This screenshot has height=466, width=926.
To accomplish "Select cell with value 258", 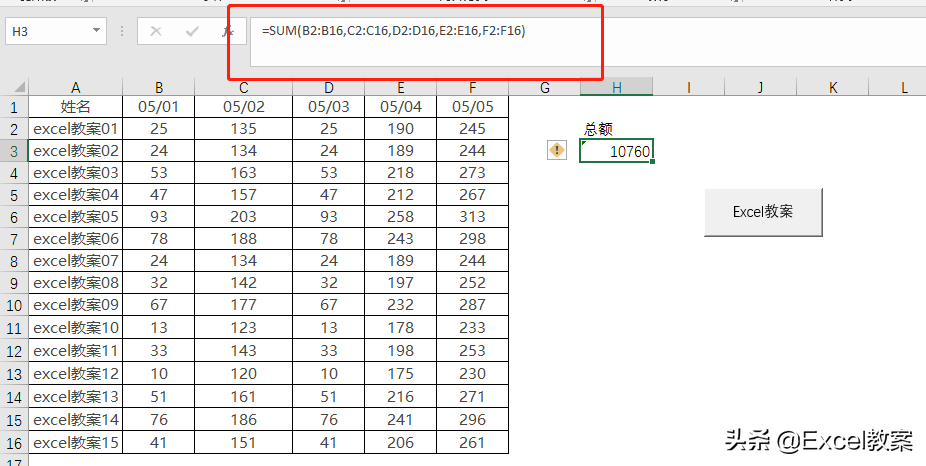I will click(400, 217).
